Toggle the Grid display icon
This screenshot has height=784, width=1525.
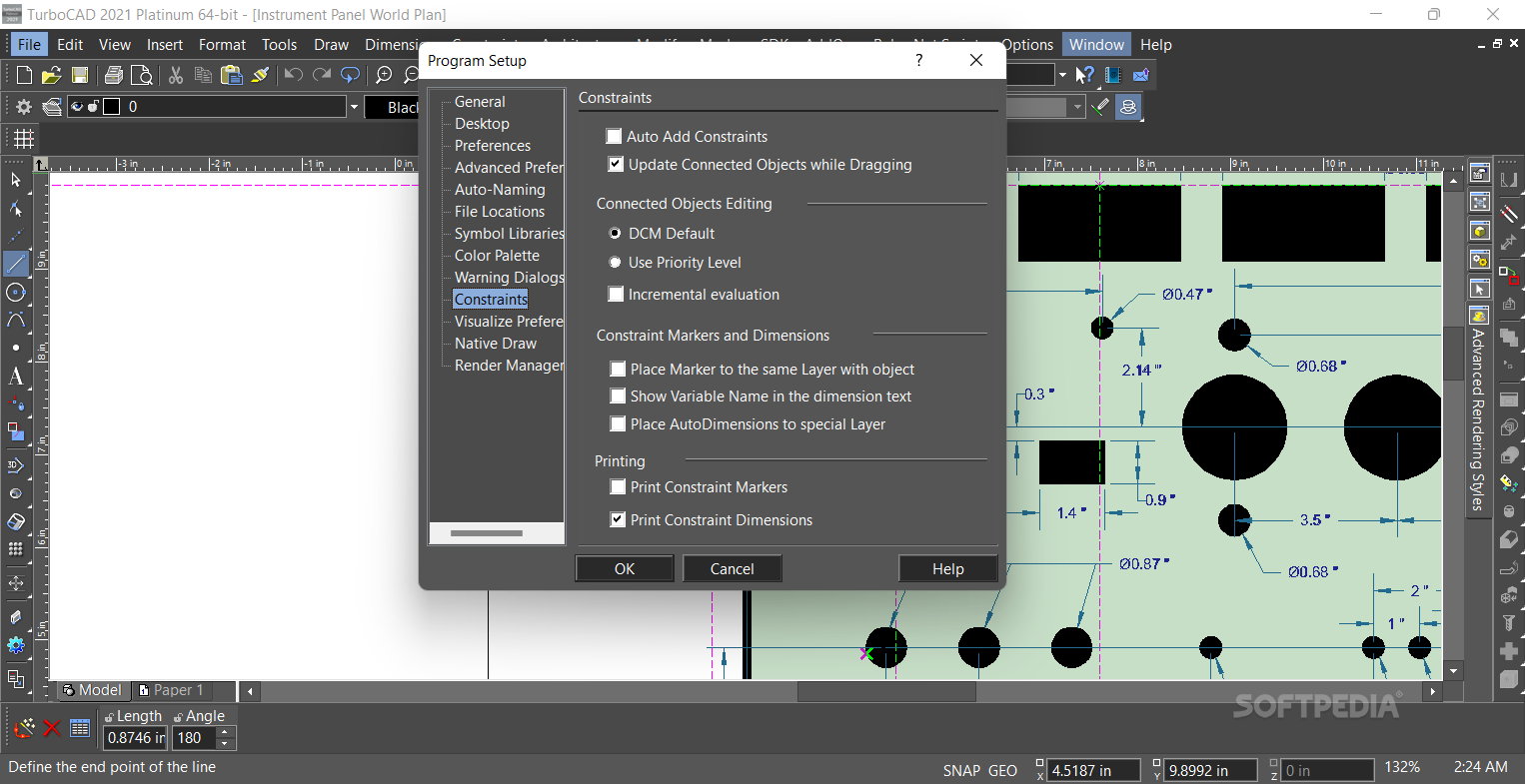24,138
